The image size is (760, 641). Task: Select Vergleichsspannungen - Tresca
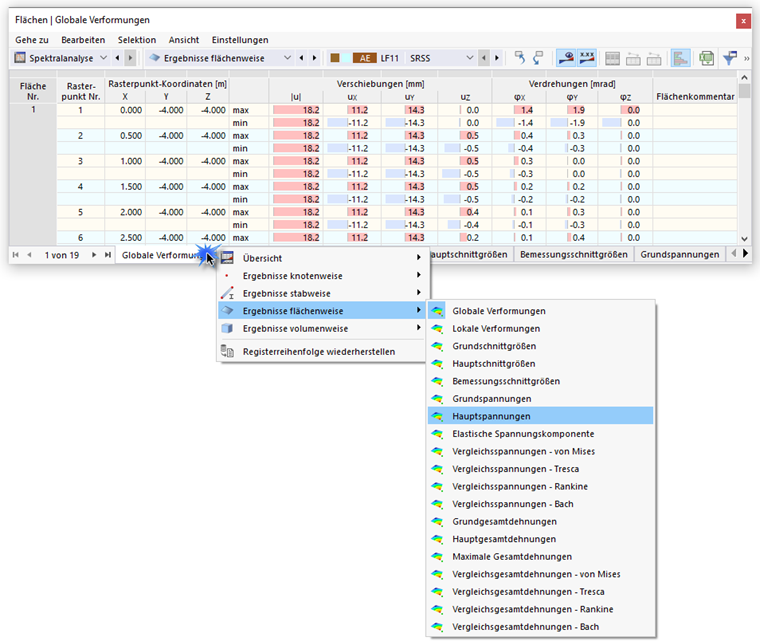[540, 469]
